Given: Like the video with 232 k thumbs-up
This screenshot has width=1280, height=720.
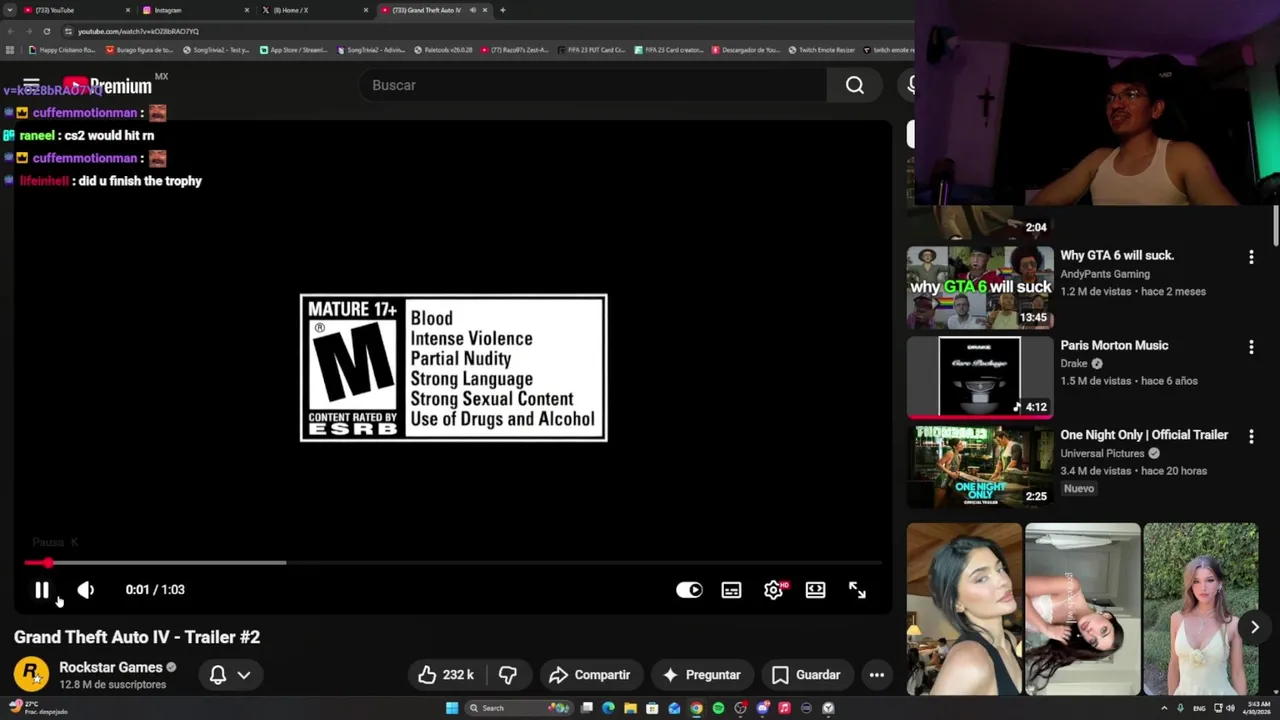Looking at the screenshot, I should 446,675.
